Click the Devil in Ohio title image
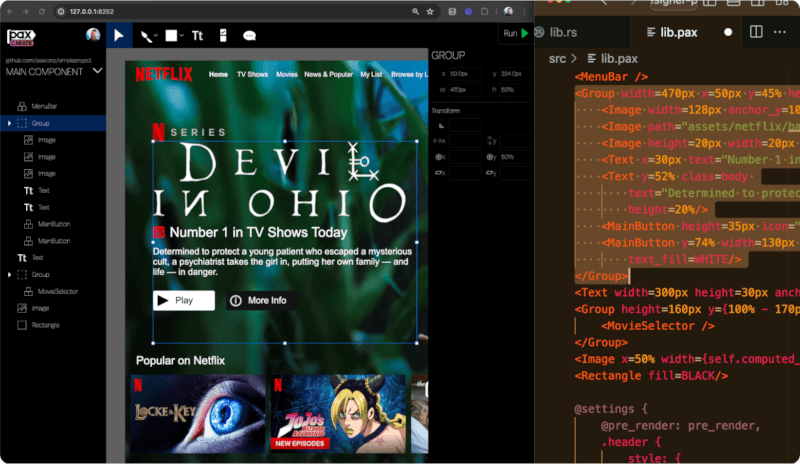 tap(280, 183)
